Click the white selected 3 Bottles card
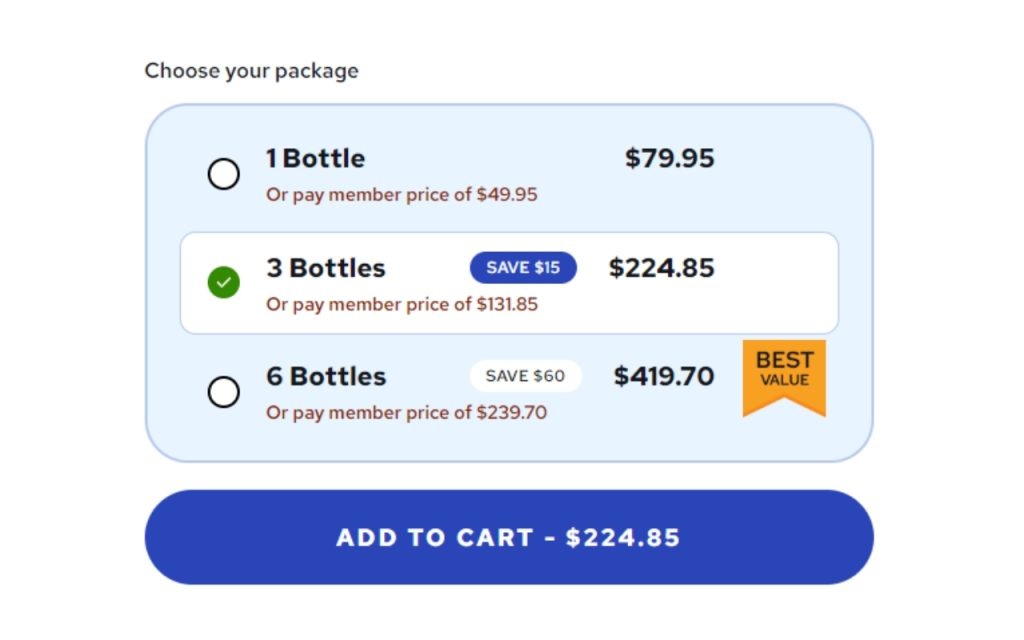This screenshot has width=1024, height=640. click(x=509, y=283)
